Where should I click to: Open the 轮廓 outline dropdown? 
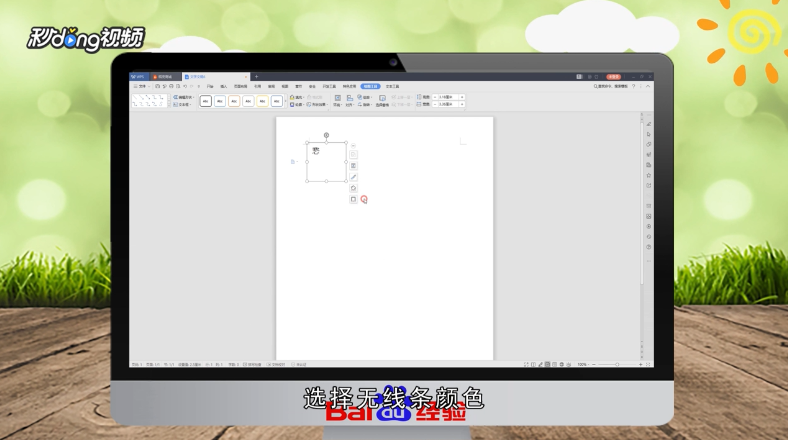[x=297, y=104]
